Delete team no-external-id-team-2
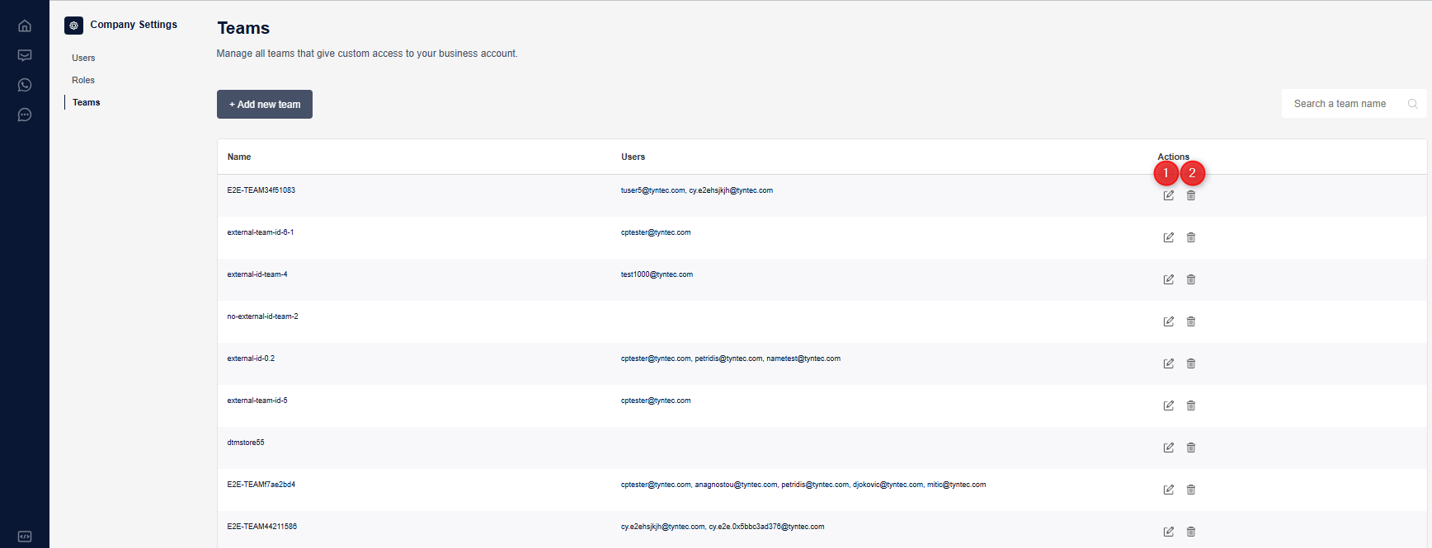 tap(1191, 321)
